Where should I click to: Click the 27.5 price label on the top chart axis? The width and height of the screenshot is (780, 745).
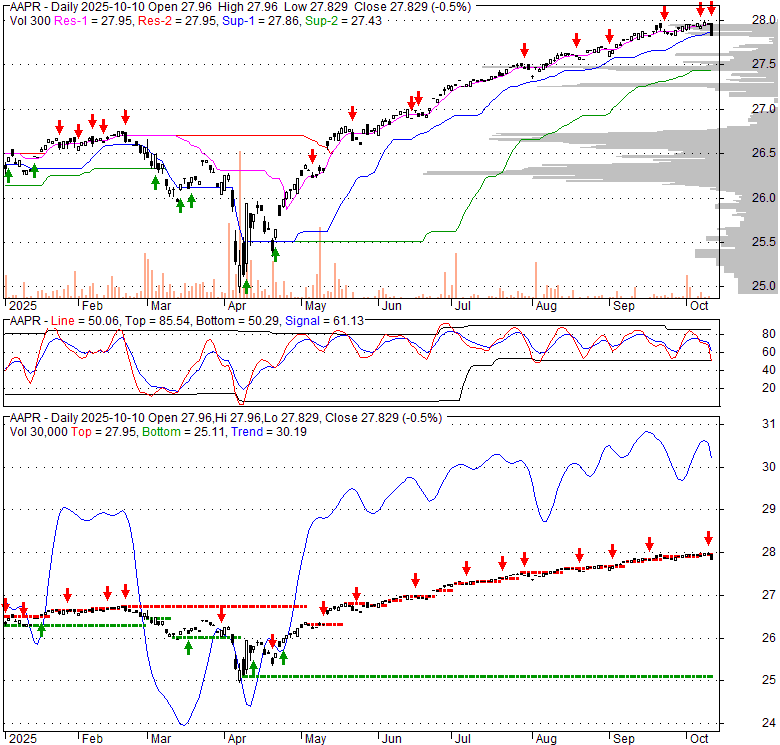point(763,64)
